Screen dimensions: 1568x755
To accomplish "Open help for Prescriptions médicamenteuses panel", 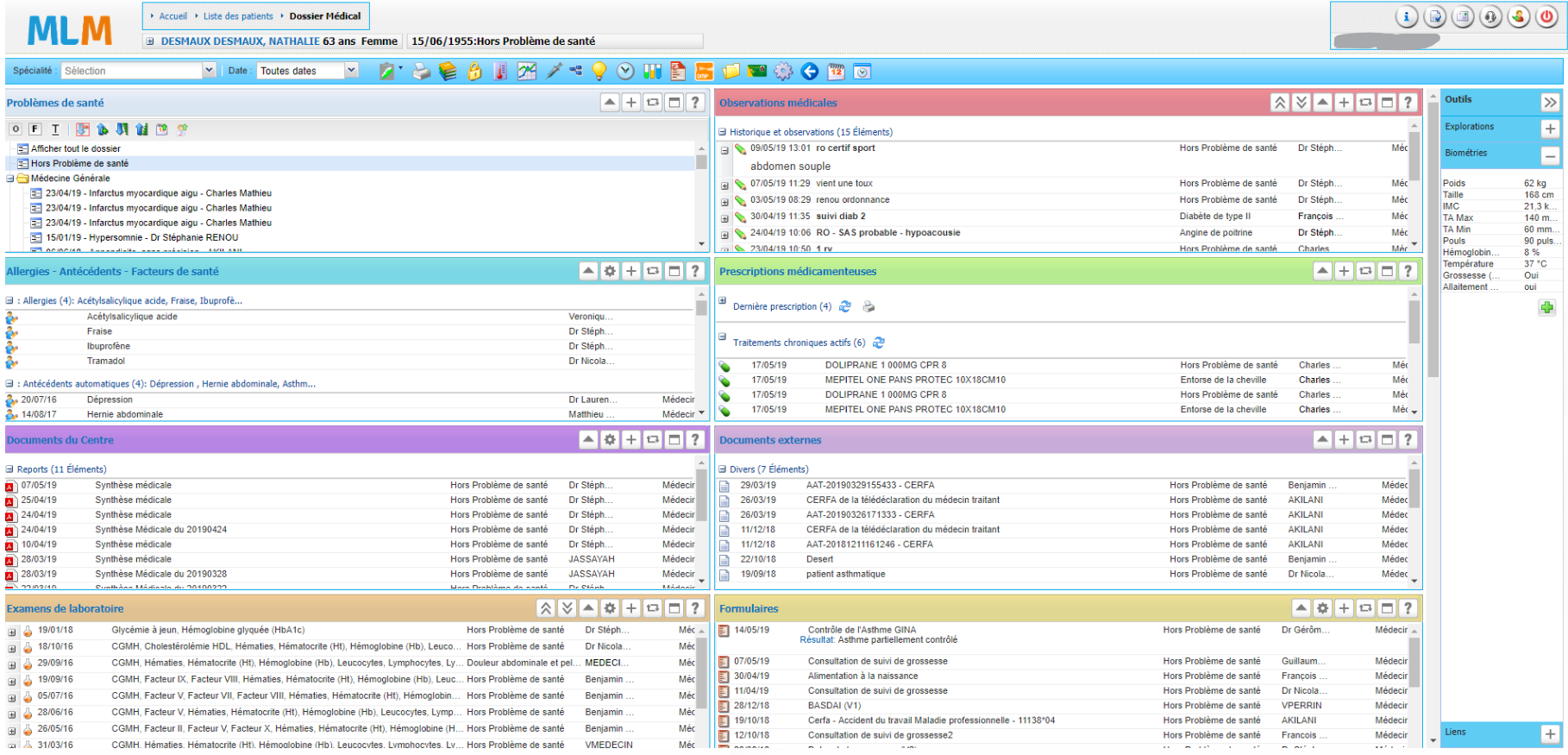I will click(1408, 271).
